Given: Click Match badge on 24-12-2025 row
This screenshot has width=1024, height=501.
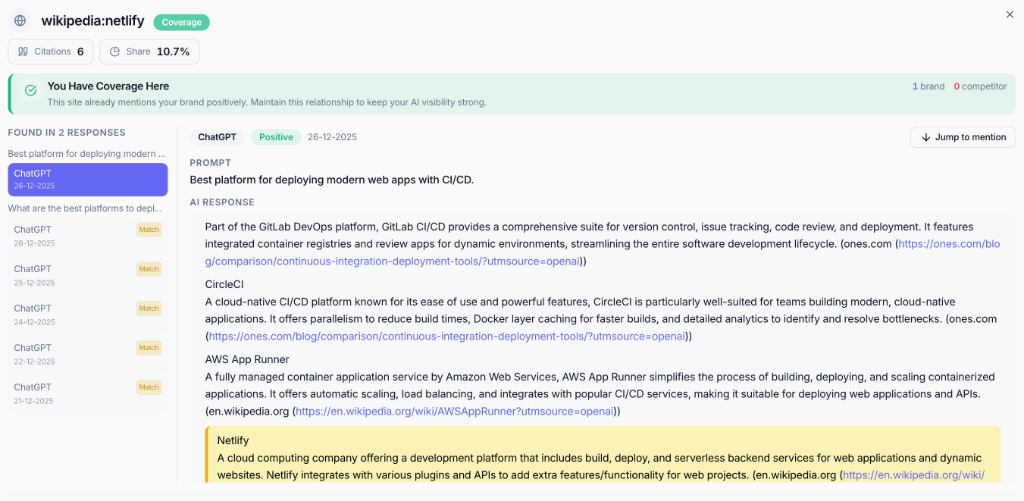Looking at the screenshot, I should (x=149, y=308).
